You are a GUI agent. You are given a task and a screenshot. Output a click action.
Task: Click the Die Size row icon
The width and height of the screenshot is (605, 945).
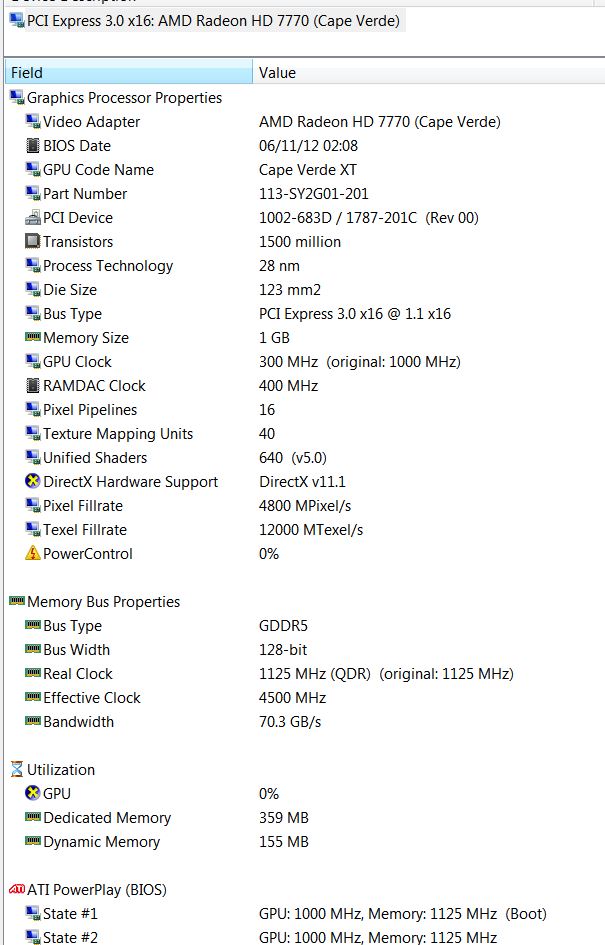point(33,289)
